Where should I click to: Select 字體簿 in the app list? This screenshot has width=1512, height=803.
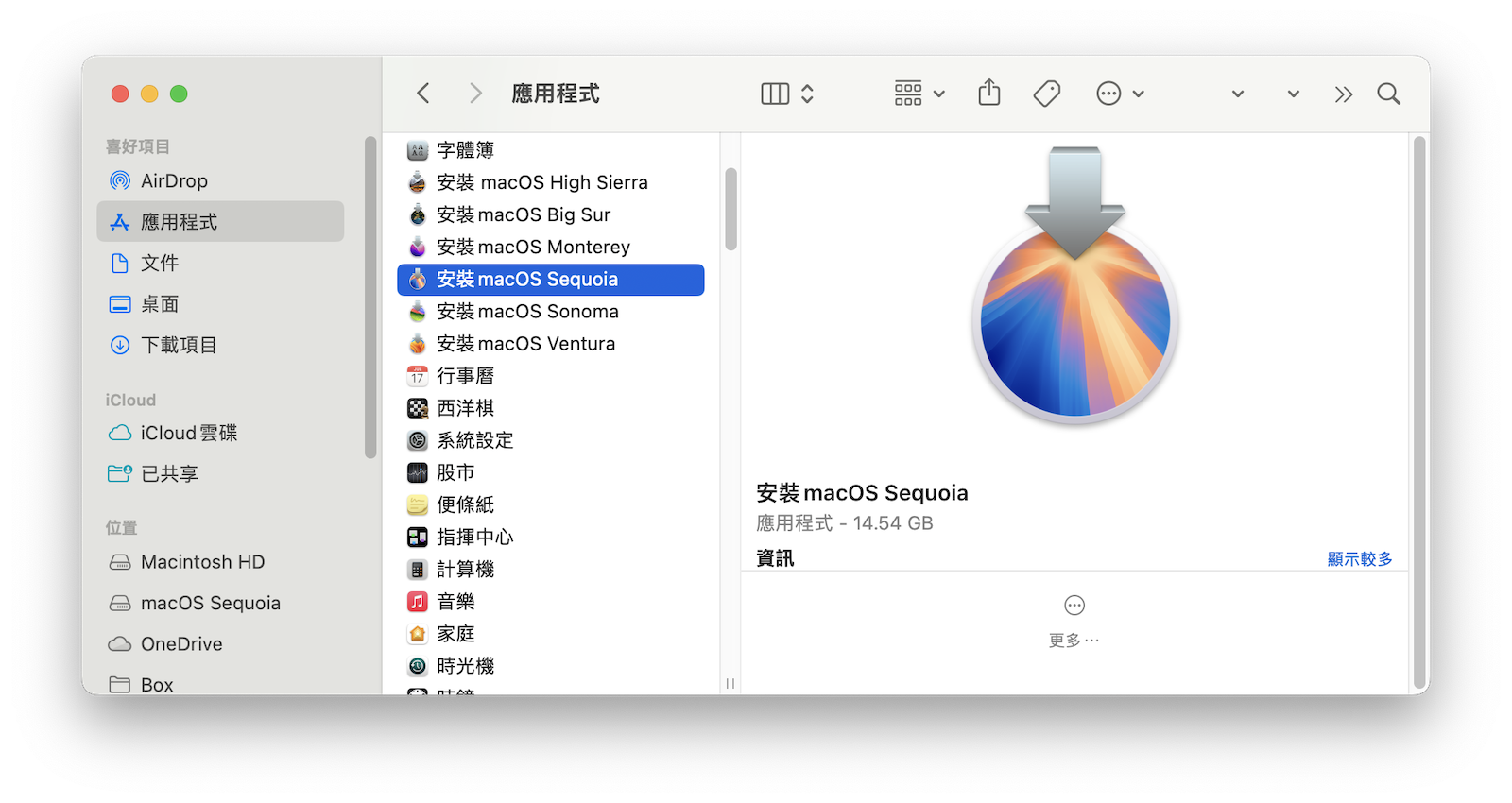[x=551, y=150]
